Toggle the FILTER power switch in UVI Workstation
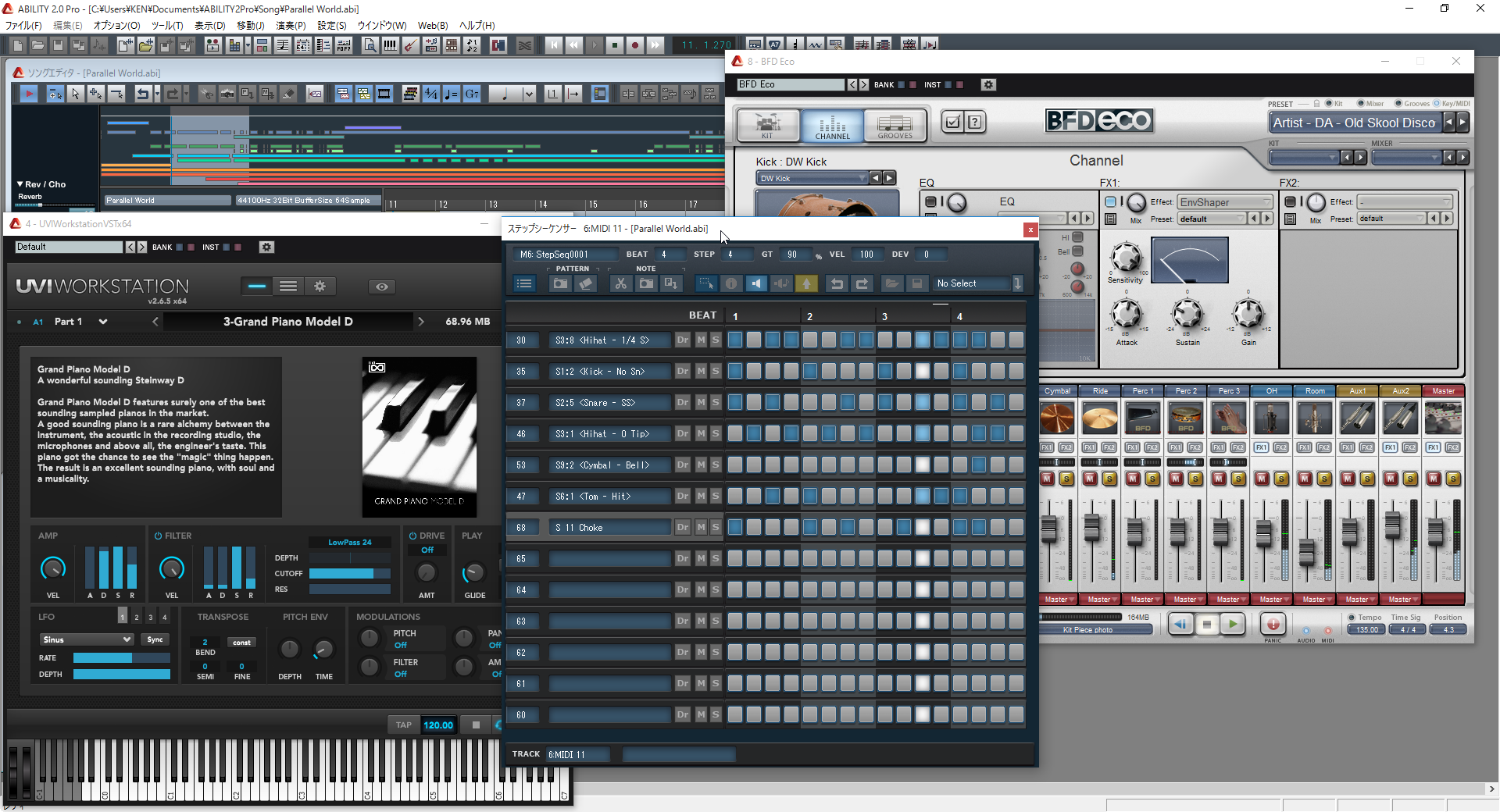 tap(158, 536)
